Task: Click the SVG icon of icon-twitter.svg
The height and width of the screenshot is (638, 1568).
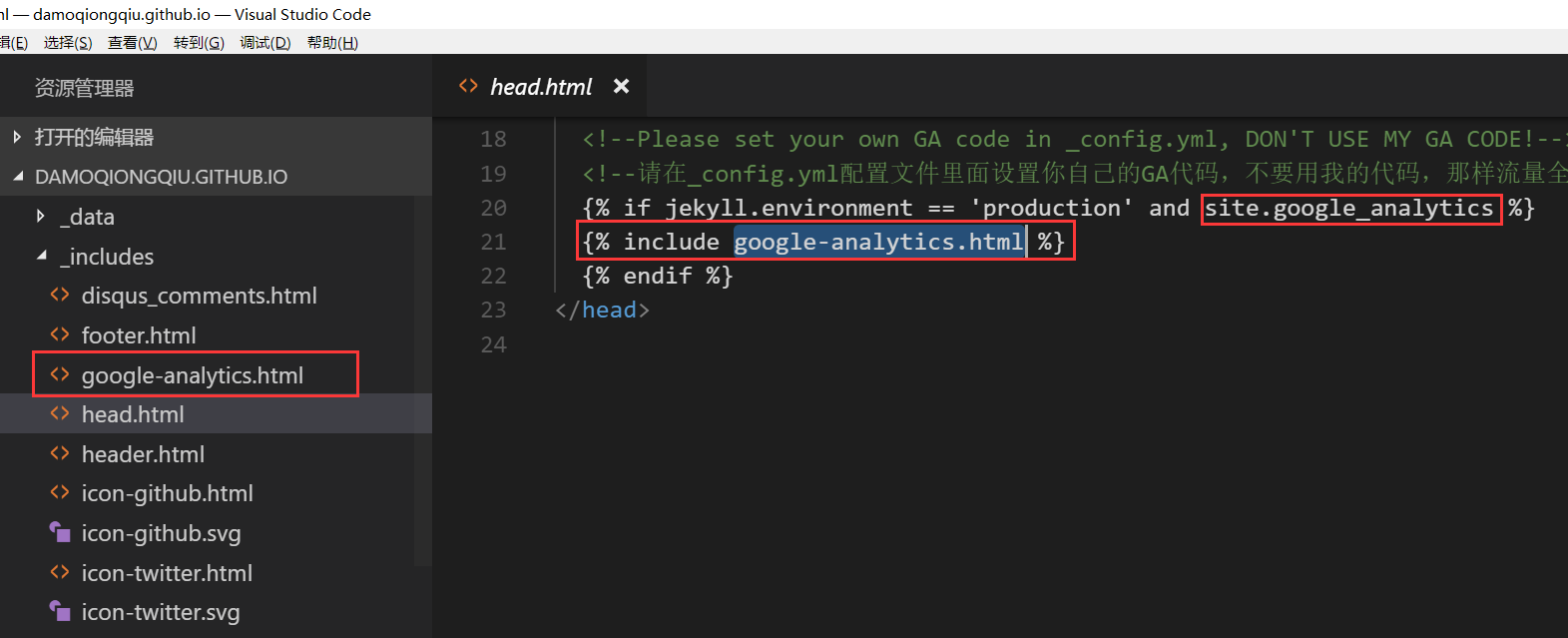Action: 60,611
